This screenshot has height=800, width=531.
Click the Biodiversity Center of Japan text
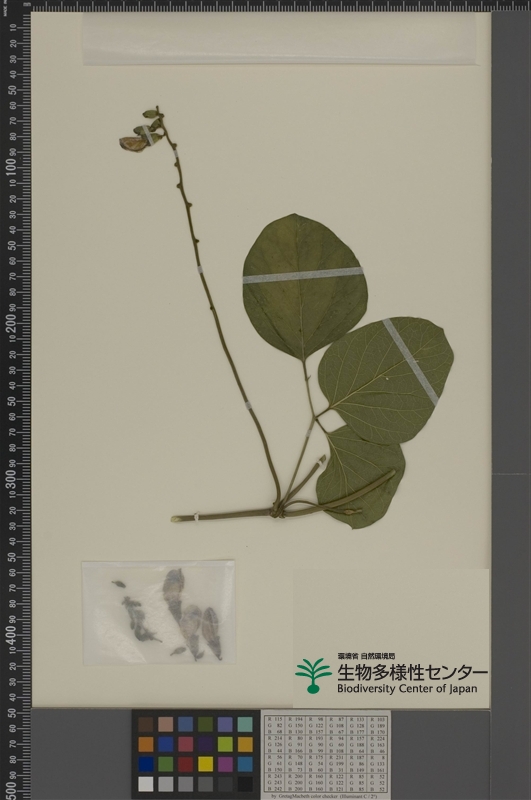pyautogui.click(x=407, y=688)
